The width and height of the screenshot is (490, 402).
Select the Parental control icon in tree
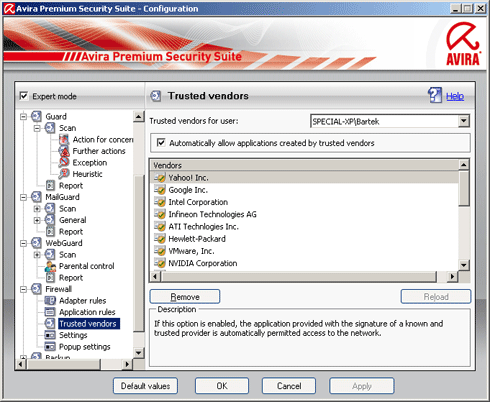coord(50,266)
